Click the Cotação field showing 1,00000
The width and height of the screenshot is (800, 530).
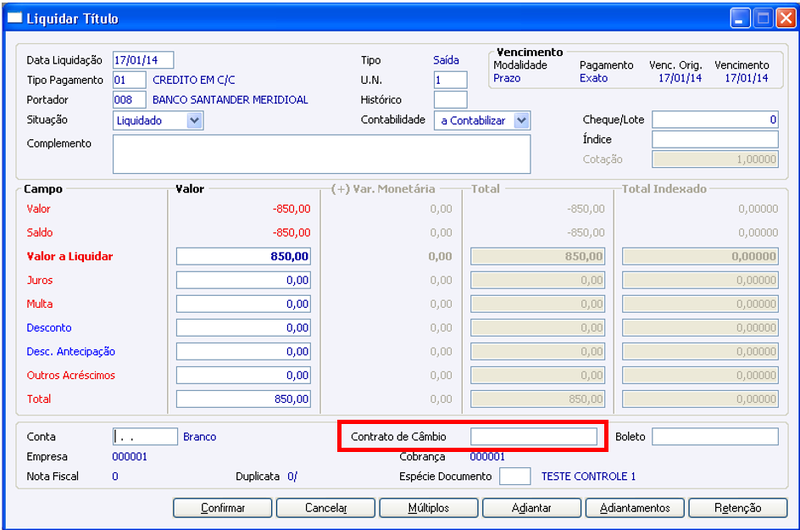(715, 159)
